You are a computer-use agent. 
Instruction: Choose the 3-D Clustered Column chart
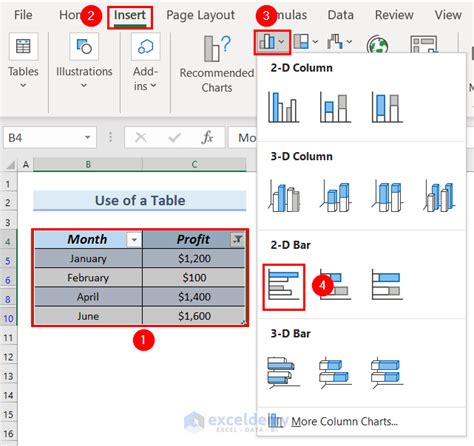coord(284,196)
